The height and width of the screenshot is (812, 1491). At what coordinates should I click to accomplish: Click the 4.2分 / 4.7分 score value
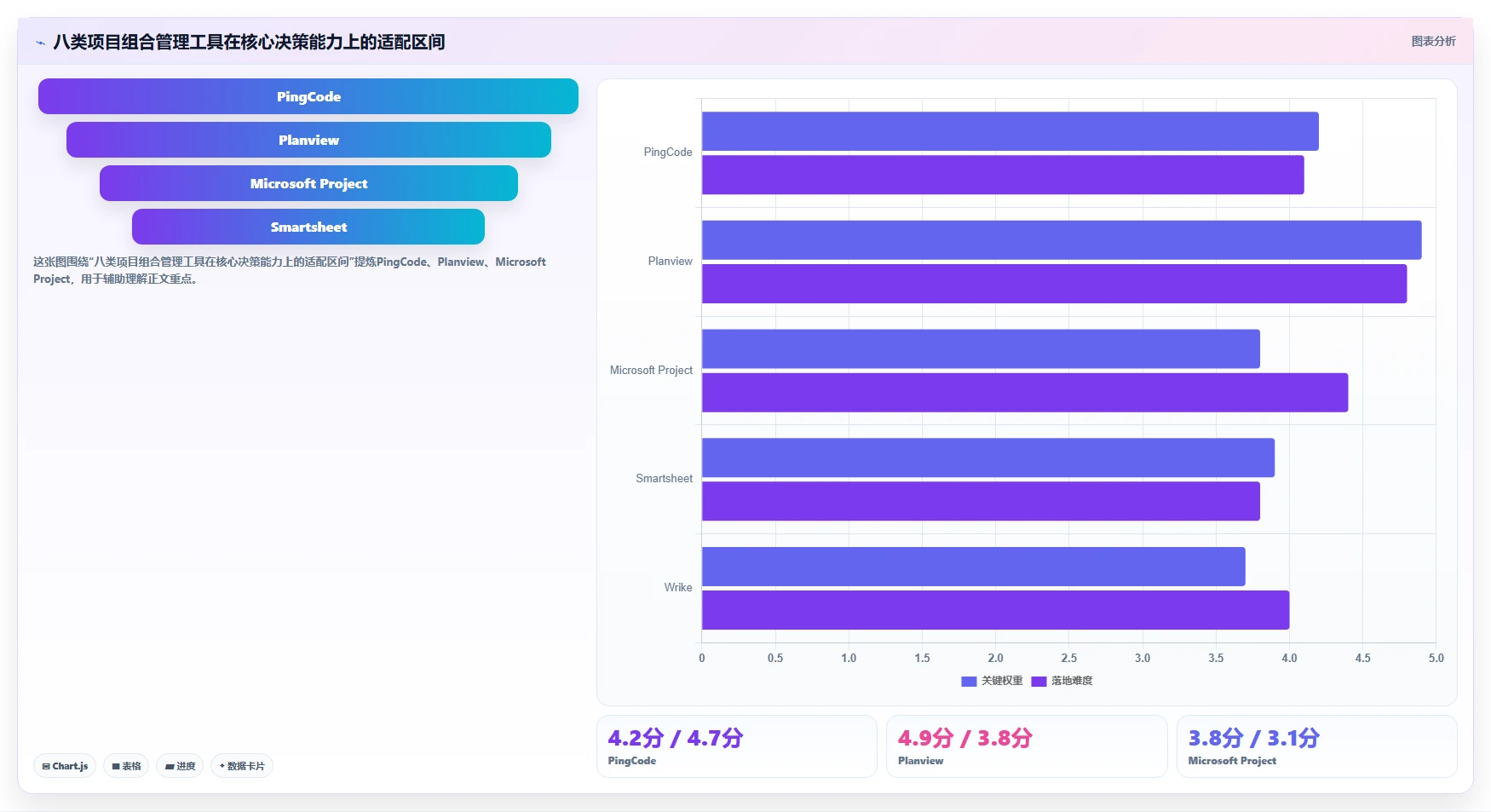676,738
